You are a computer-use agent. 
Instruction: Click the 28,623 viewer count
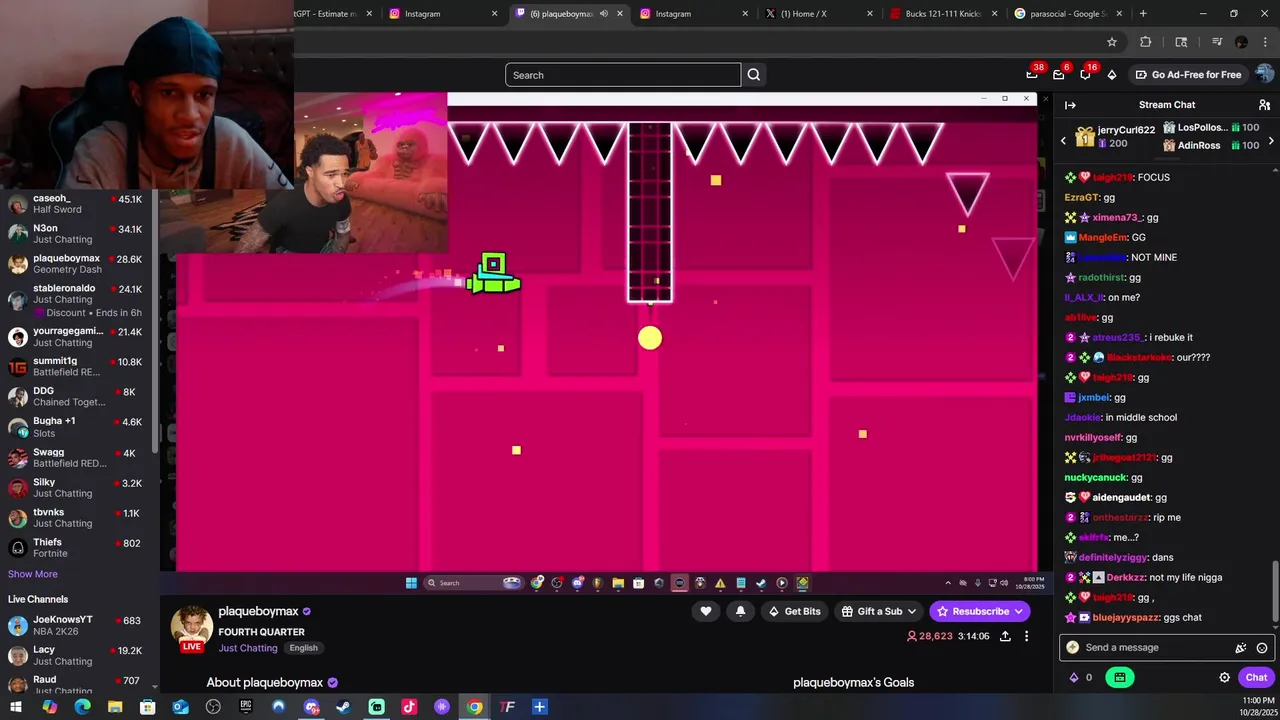[x=929, y=636]
